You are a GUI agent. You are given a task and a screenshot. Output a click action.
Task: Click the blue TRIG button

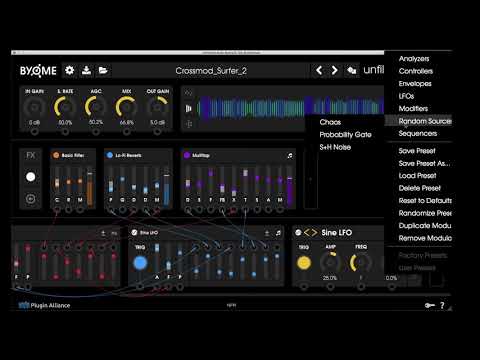point(140,263)
